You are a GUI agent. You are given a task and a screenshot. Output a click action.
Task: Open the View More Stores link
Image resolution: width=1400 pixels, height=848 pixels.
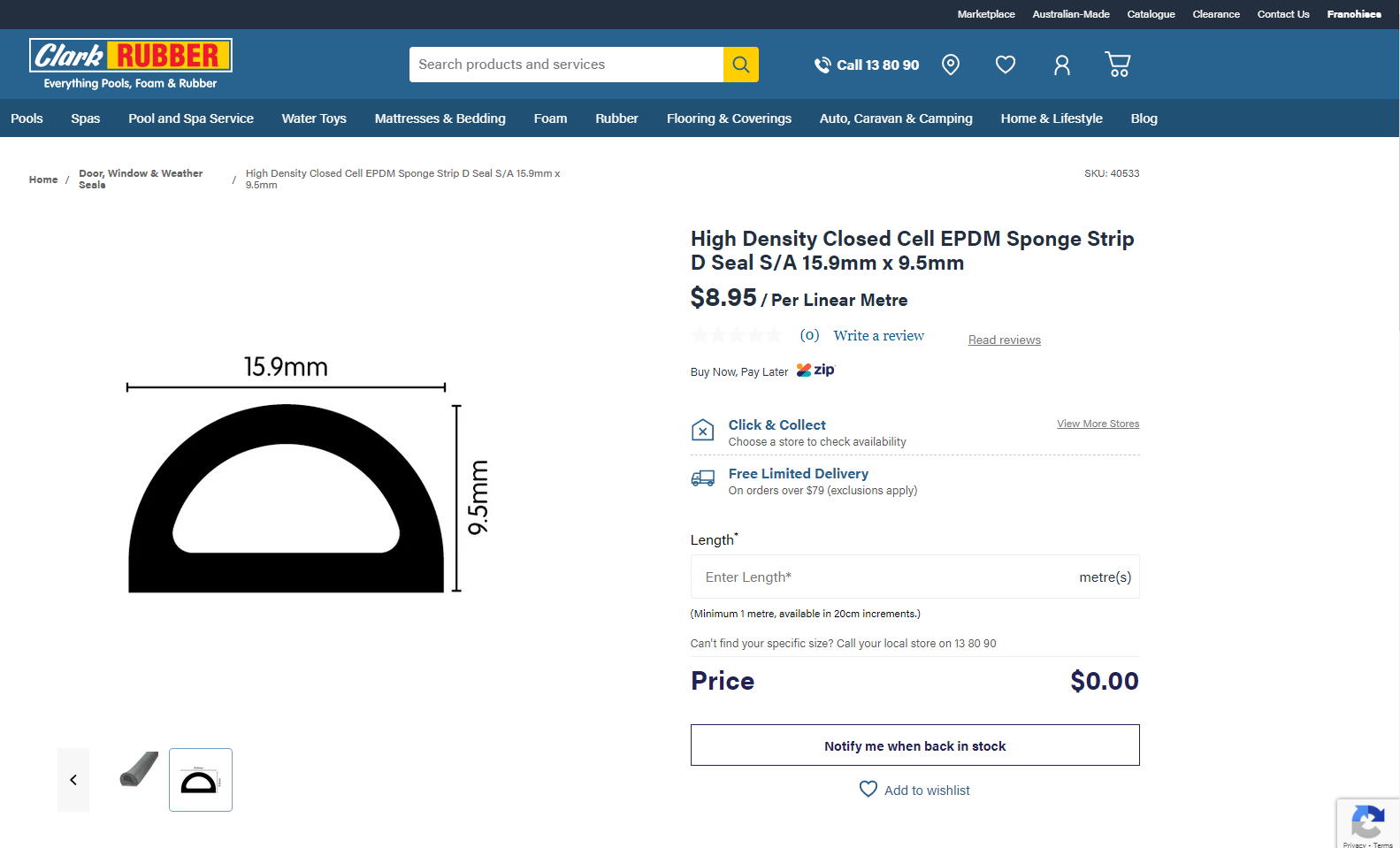click(1098, 424)
